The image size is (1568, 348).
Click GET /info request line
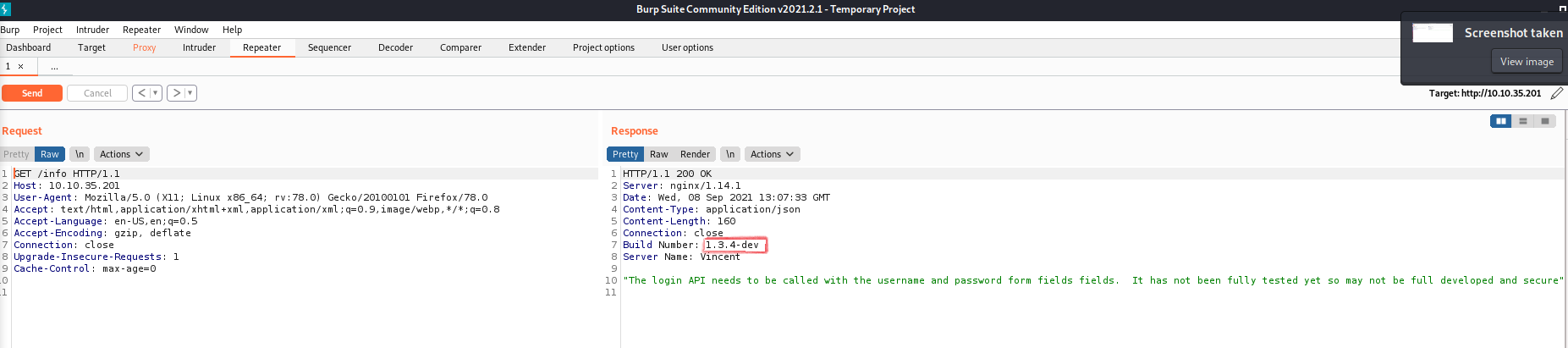click(x=67, y=174)
